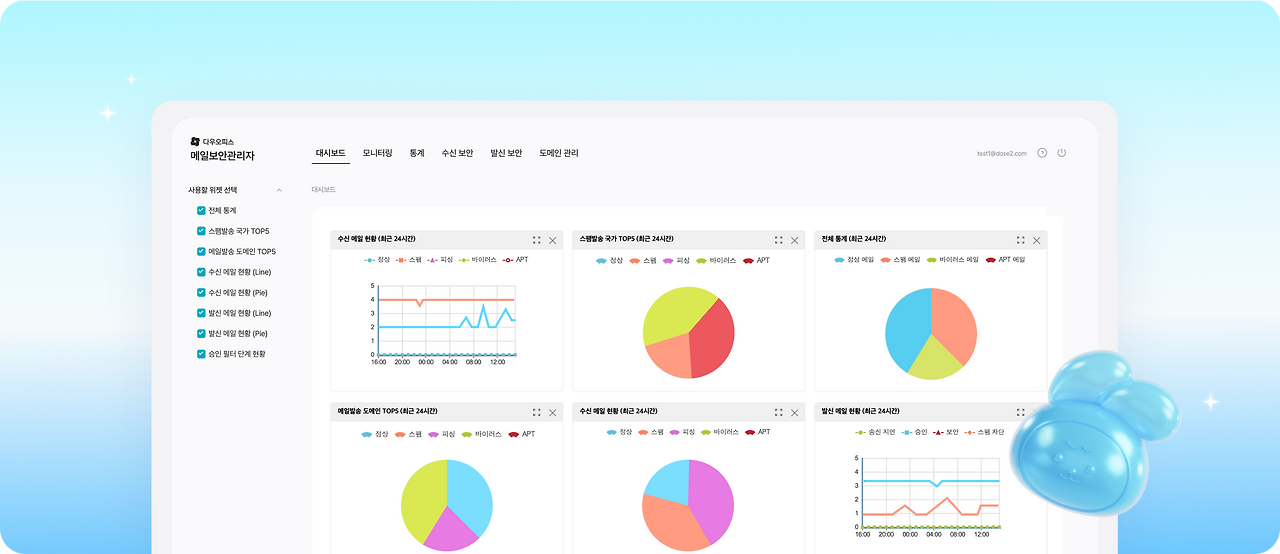This screenshot has height=554, width=1280.
Task: Click 전체 통계 (최근 24시간) widget title
Action: pos(853,239)
